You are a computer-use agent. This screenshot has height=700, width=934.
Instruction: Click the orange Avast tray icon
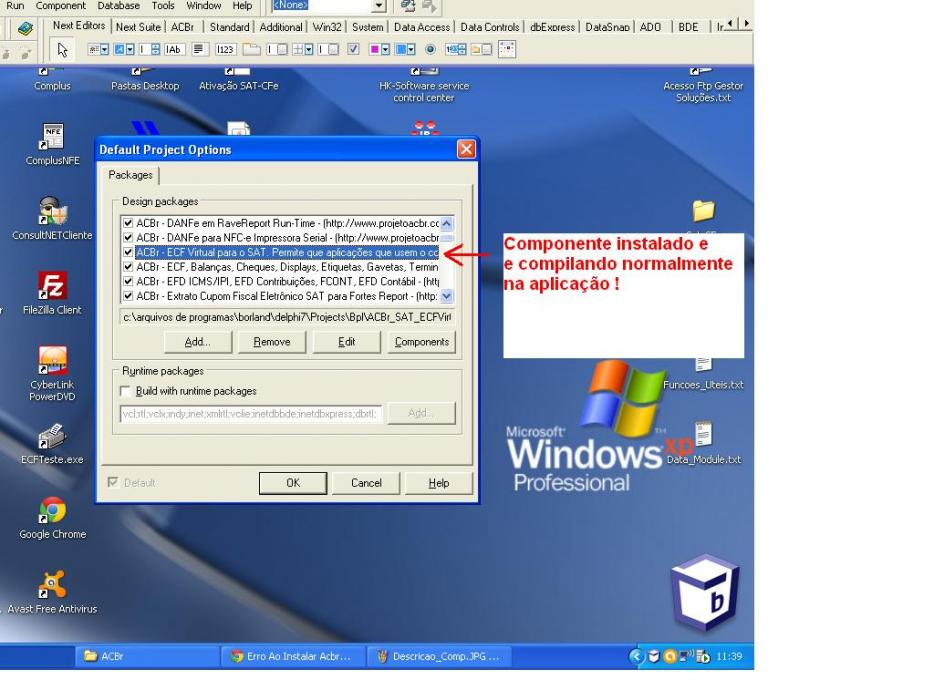(x=670, y=656)
